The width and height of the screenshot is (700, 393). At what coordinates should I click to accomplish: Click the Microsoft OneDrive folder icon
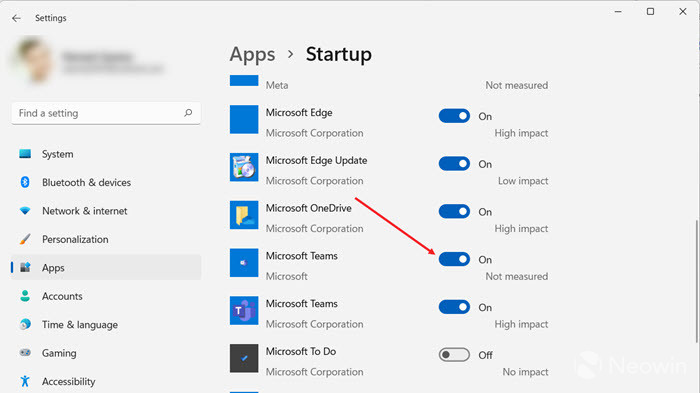(244, 215)
